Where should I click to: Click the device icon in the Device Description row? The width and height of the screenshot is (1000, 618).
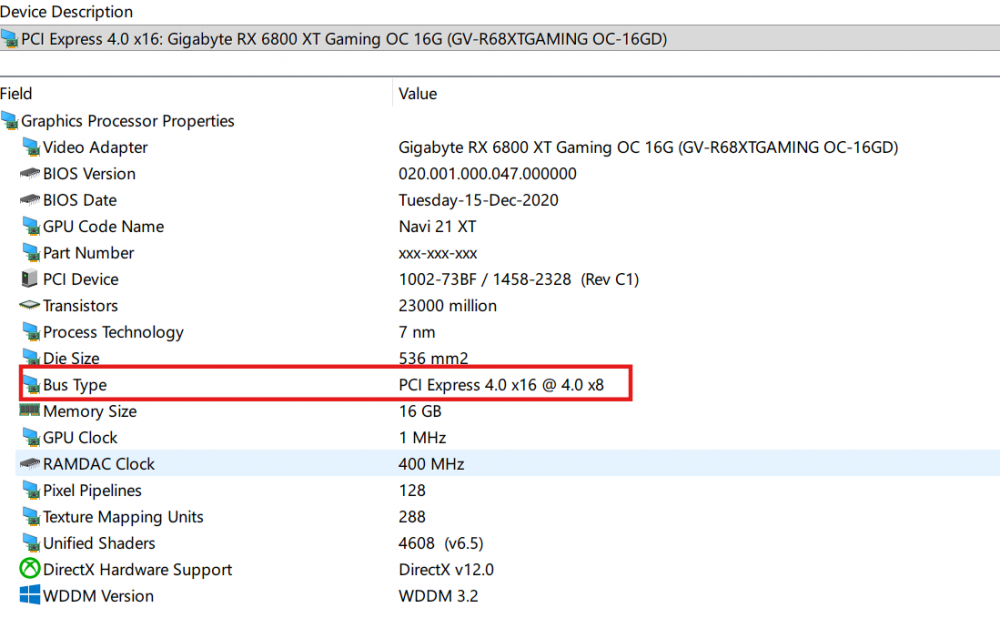9,39
